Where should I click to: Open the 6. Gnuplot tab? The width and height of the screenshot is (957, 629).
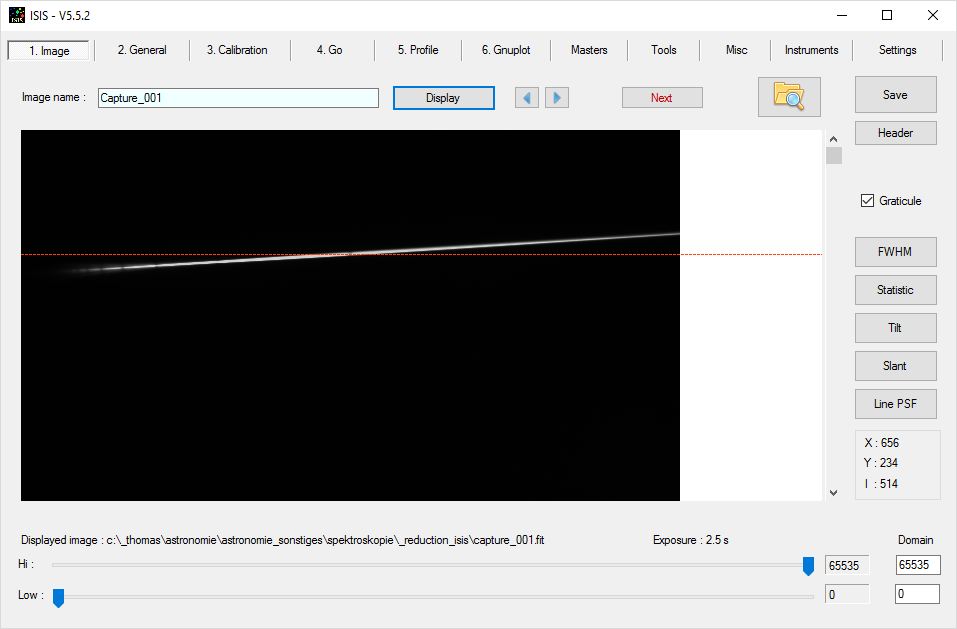pyautogui.click(x=506, y=50)
